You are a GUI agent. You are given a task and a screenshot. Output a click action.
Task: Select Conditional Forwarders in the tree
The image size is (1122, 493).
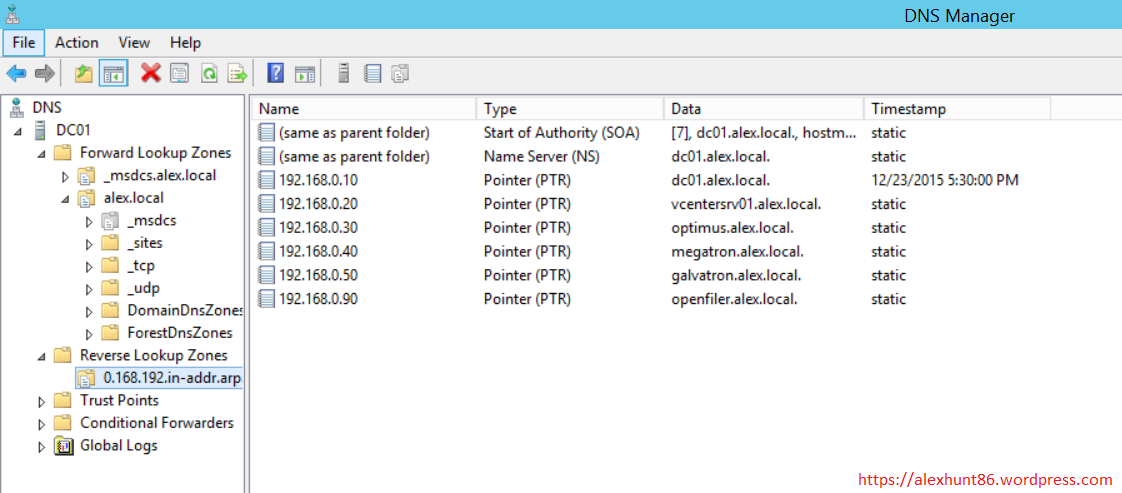pyautogui.click(x=157, y=423)
